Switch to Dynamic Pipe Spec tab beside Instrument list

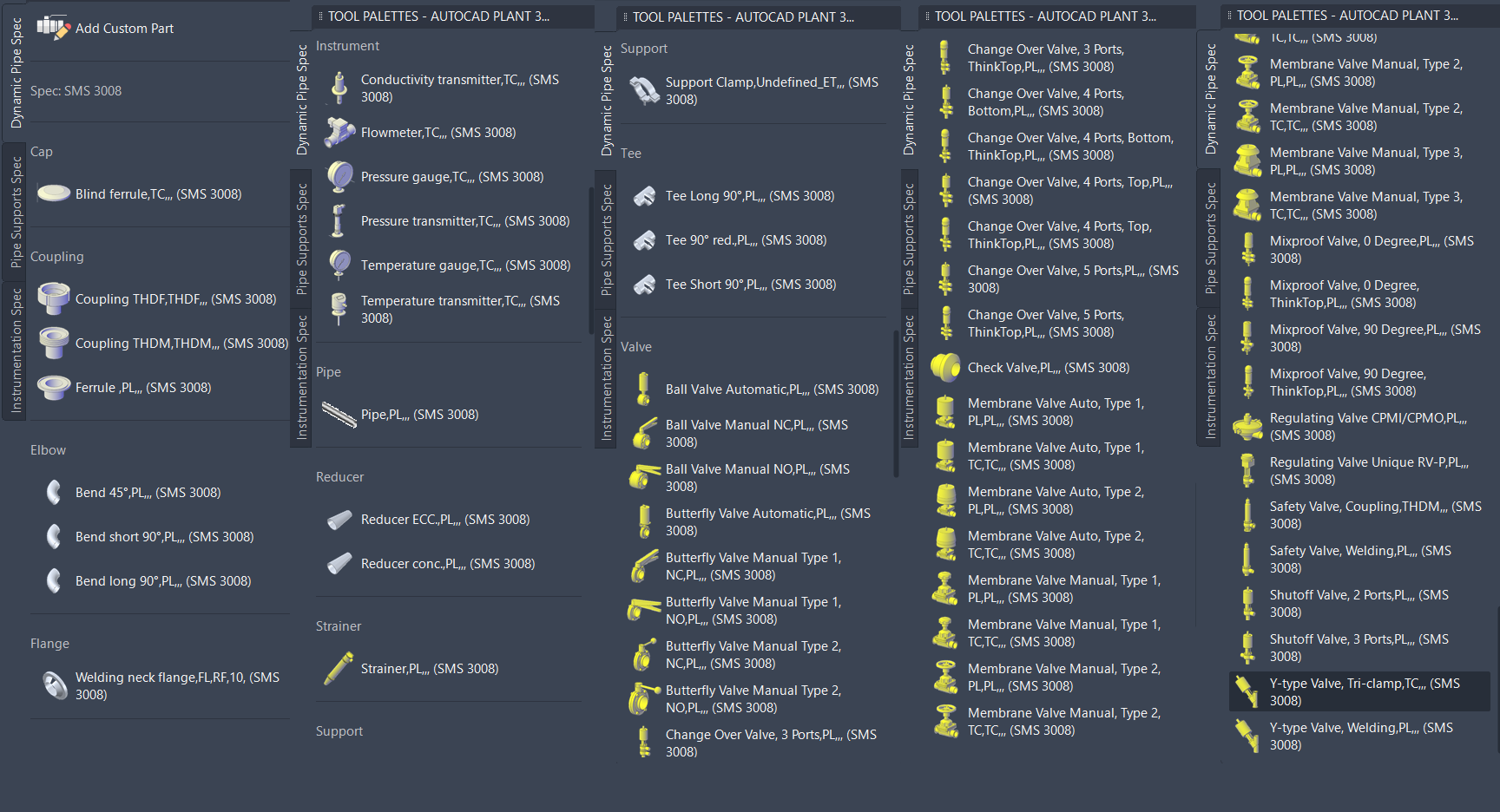(301, 100)
